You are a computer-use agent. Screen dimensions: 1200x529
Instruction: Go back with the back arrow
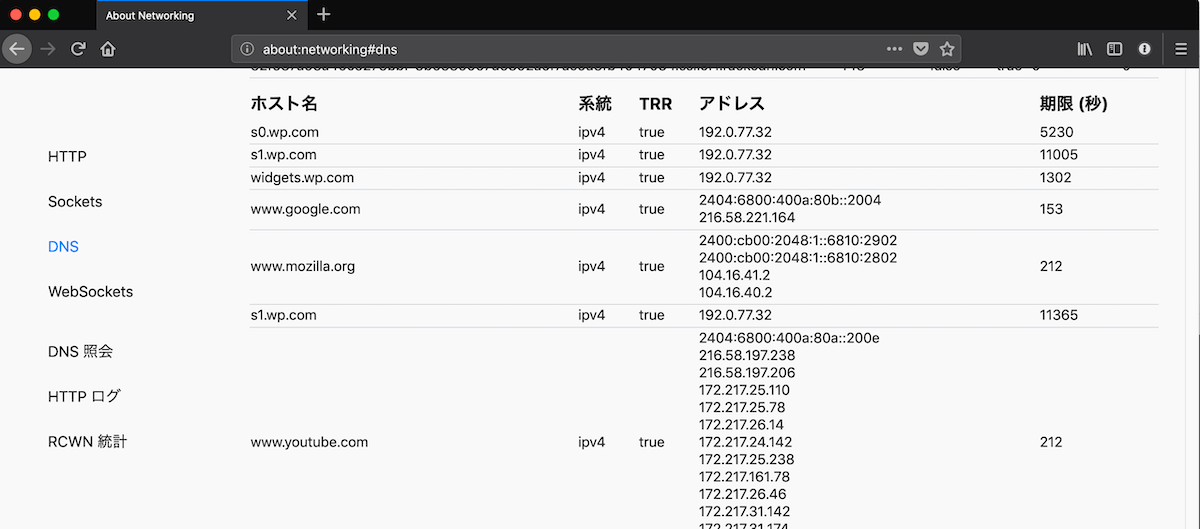17,48
